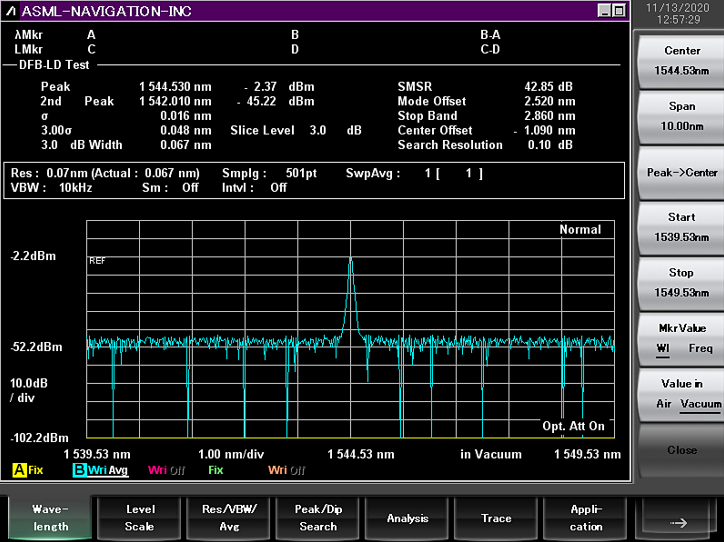Open the Peak/Dip Search menu
This screenshot has width=724, height=542.
tap(318, 518)
